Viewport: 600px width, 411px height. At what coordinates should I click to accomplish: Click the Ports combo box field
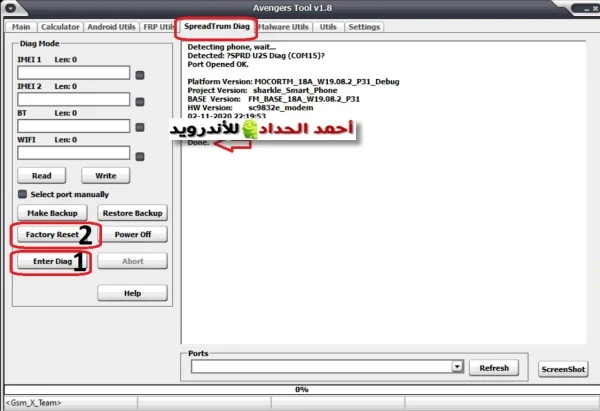pyautogui.click(x=327, y=367)
